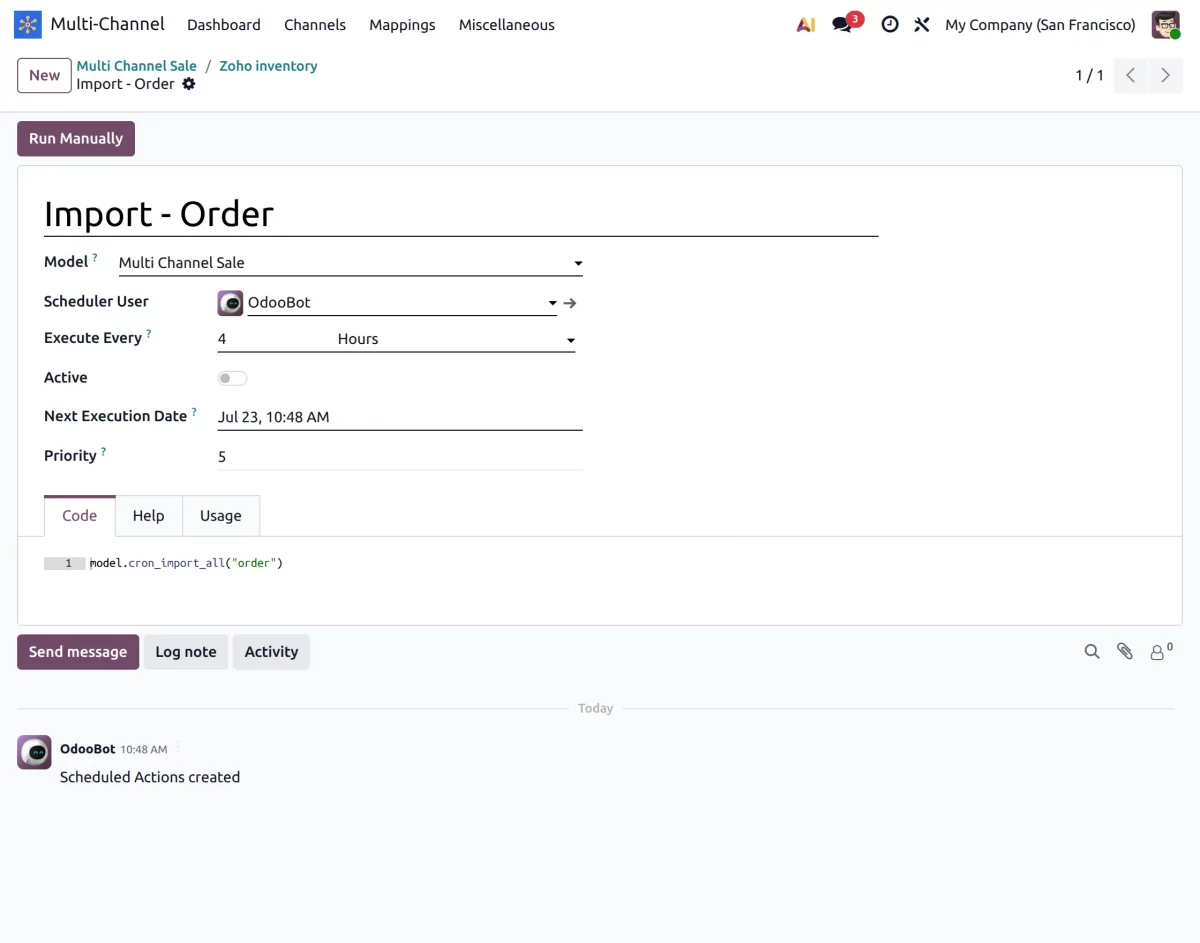Open the company switcher My Company (San Francisco)
Image resolution: width=1200 pixels, height=943 pixels.
tap(1040, 25)
